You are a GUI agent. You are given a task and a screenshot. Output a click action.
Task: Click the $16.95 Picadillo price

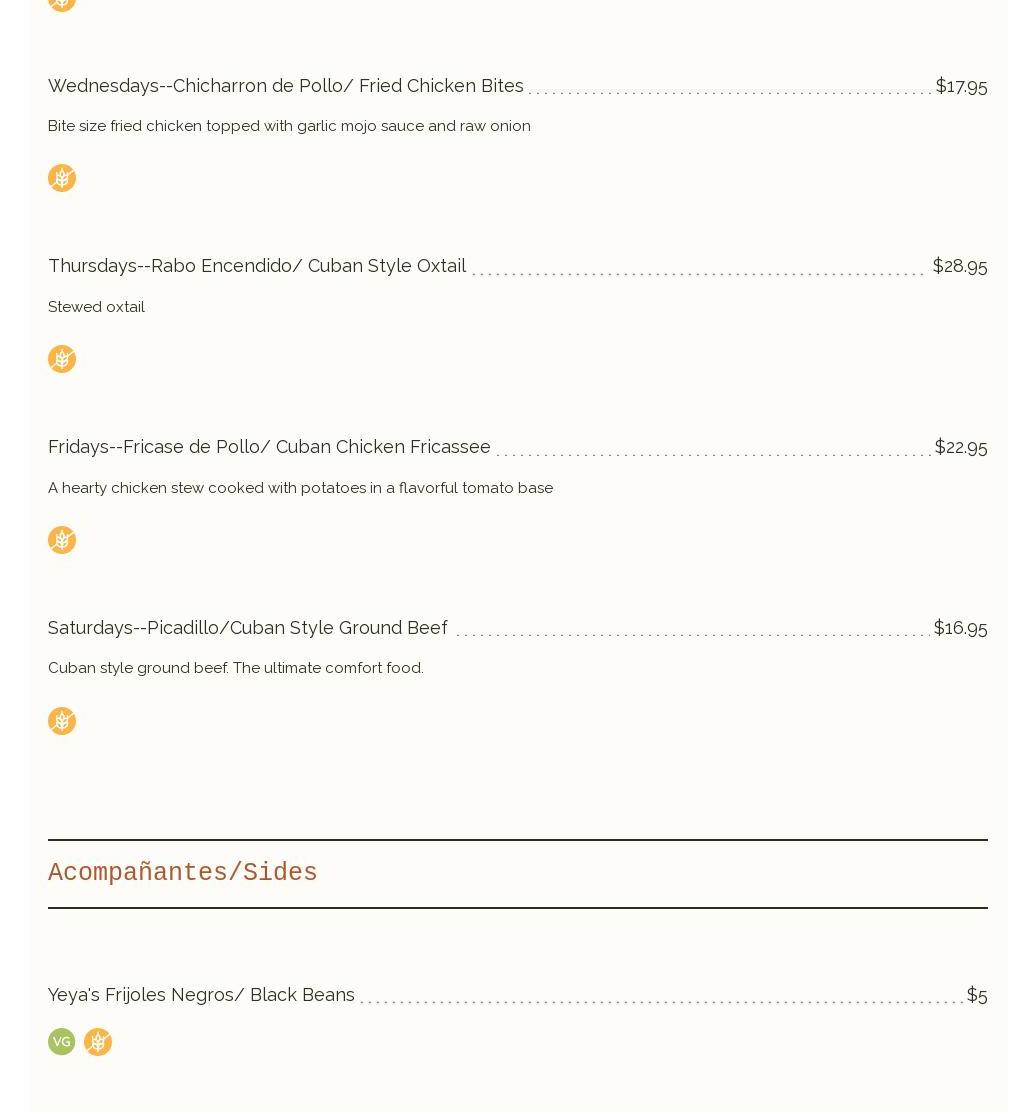pos(960,628)
